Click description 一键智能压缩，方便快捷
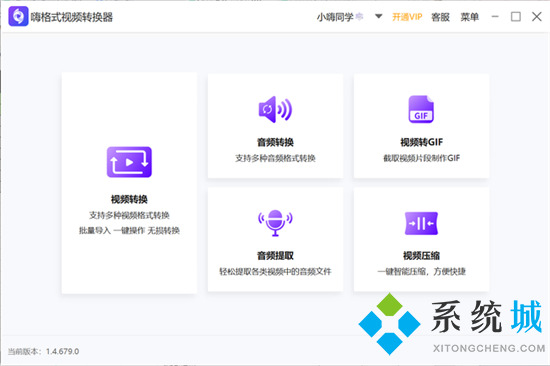The image size is (550, 366). pos(421,271)
